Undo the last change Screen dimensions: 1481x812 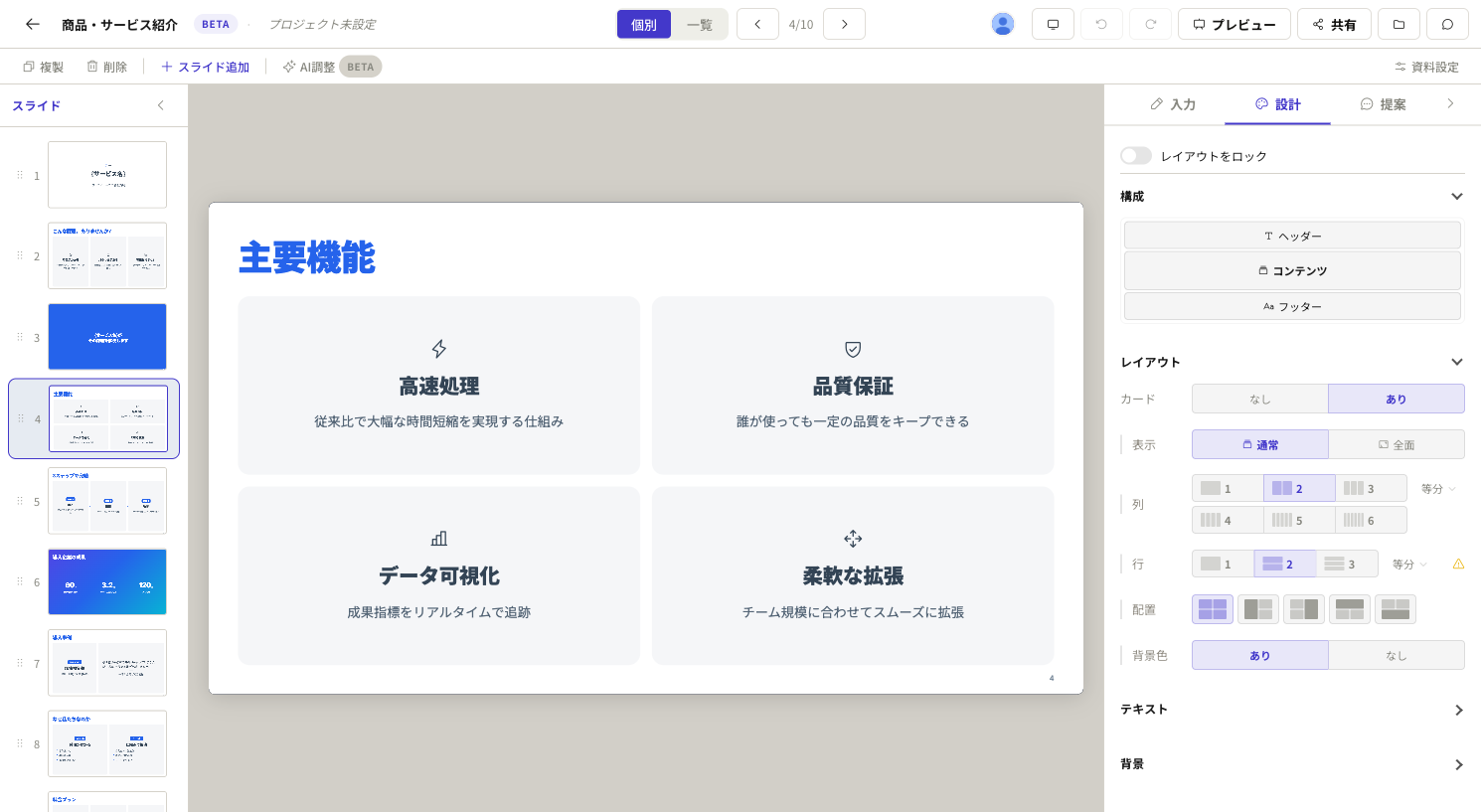click(x=1101, y=24)
